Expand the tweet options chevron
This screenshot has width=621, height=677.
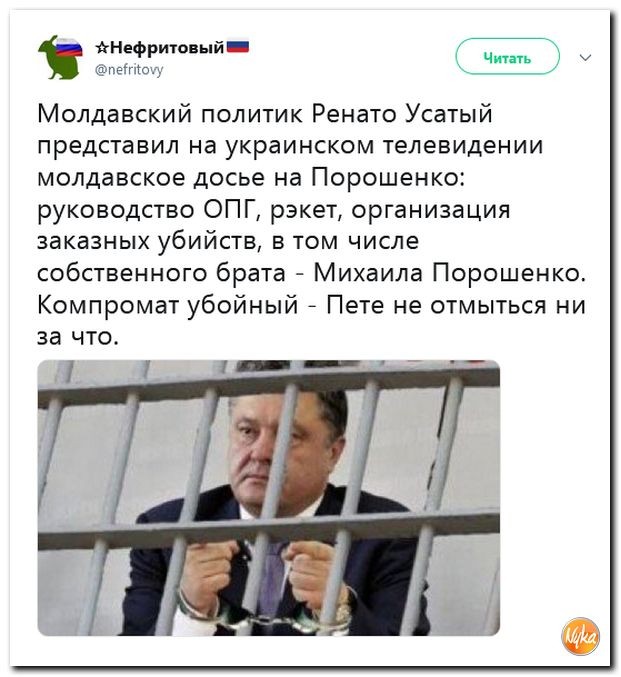tap(585, 57)
